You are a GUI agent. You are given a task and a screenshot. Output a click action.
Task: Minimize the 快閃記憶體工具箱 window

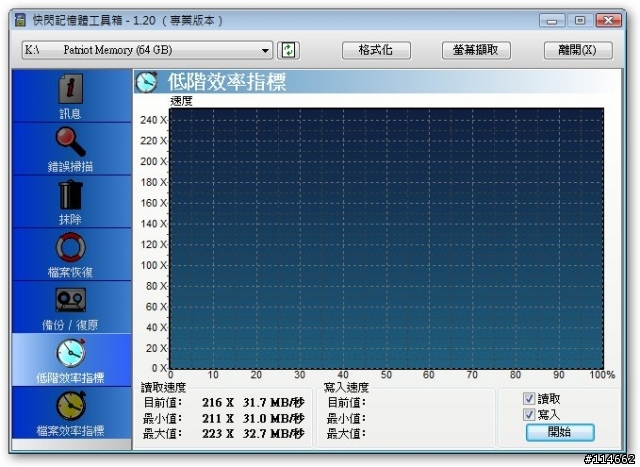[x=552, y=20]
